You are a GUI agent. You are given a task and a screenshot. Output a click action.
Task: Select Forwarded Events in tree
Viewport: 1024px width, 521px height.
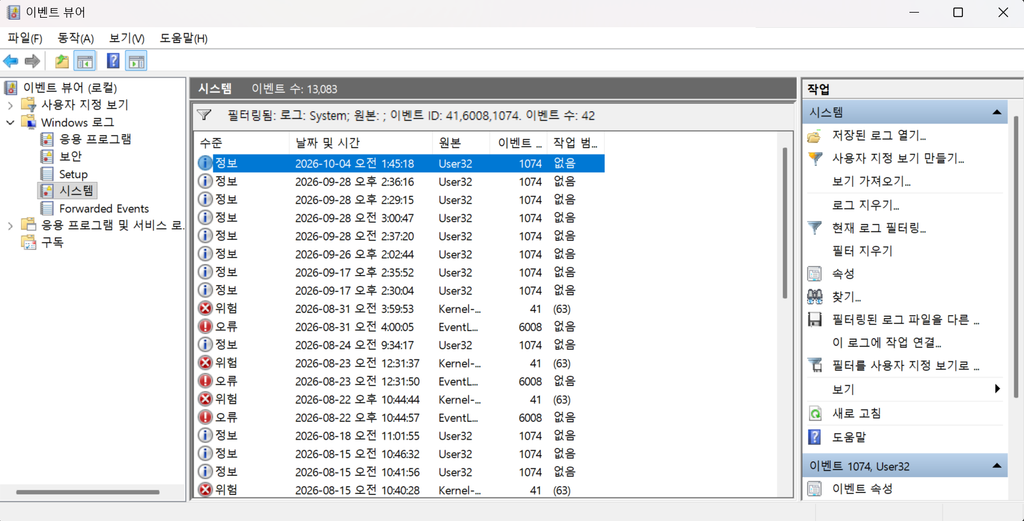[104, 208]
